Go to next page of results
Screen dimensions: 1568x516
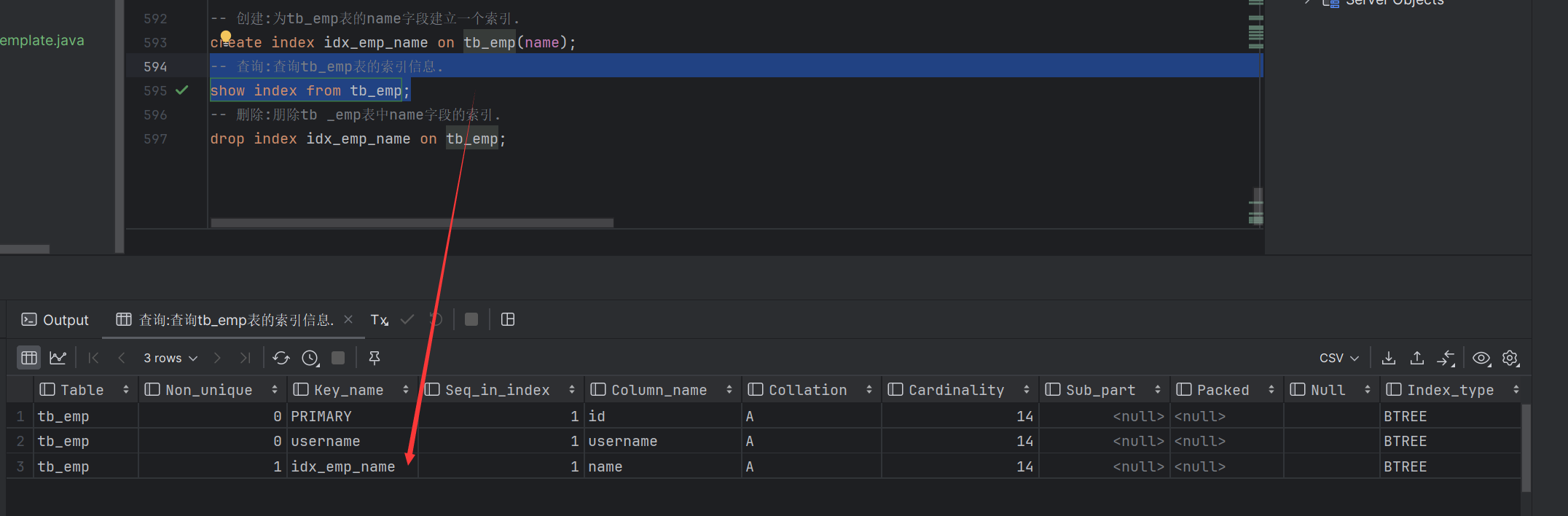(217, 358)
